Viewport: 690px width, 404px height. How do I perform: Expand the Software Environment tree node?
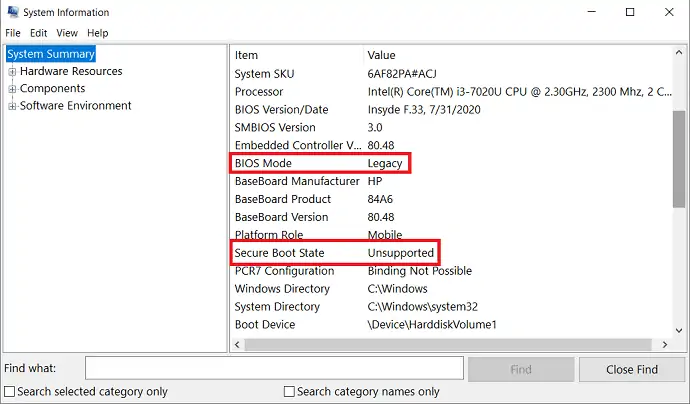click(12, 106)
